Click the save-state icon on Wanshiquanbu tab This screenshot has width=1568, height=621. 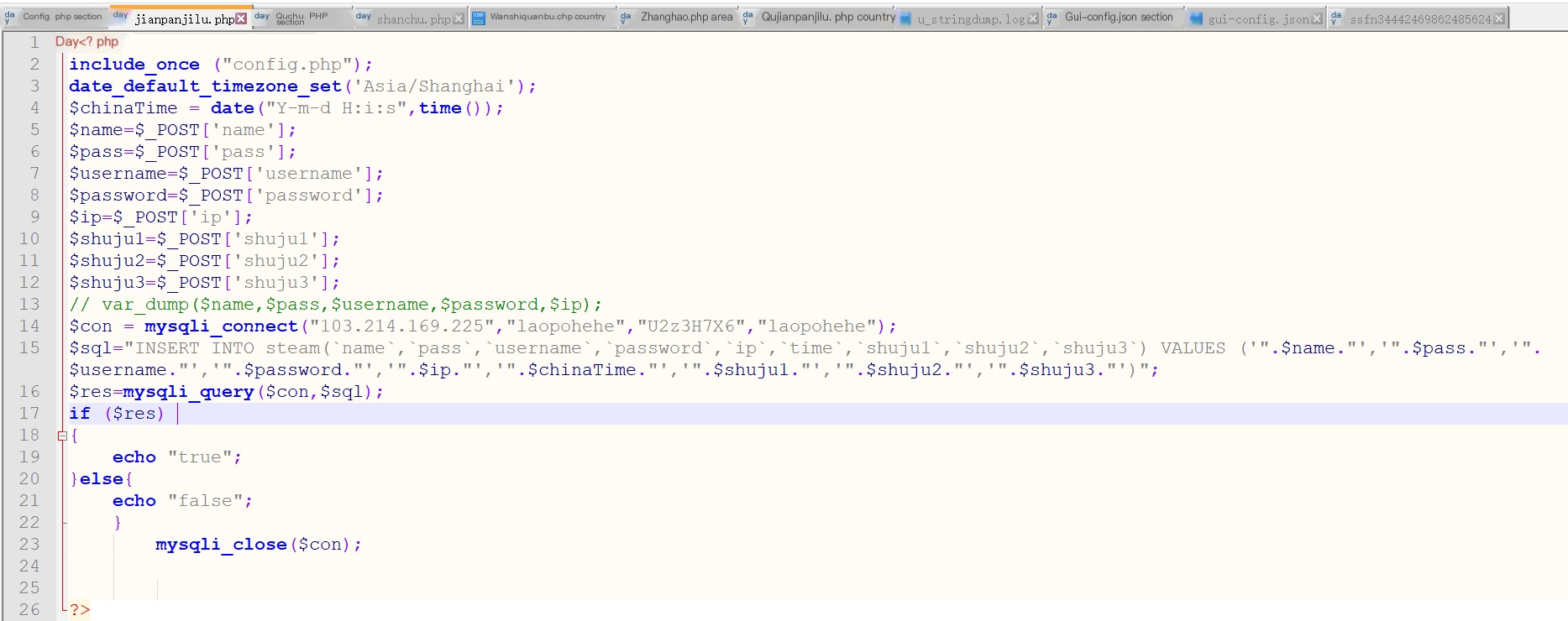479,18
